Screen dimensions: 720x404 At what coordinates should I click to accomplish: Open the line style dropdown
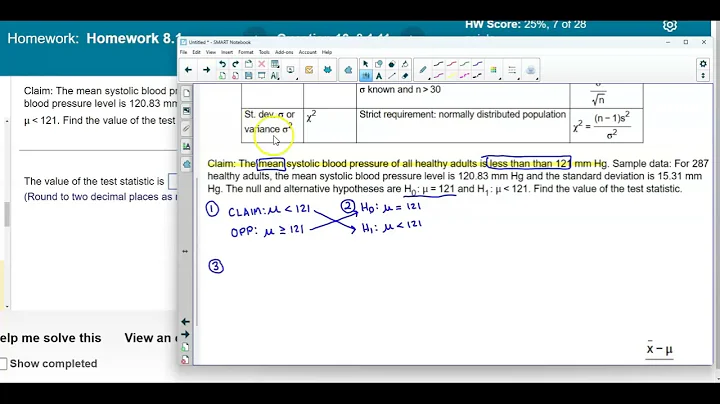tap(512, 70)
